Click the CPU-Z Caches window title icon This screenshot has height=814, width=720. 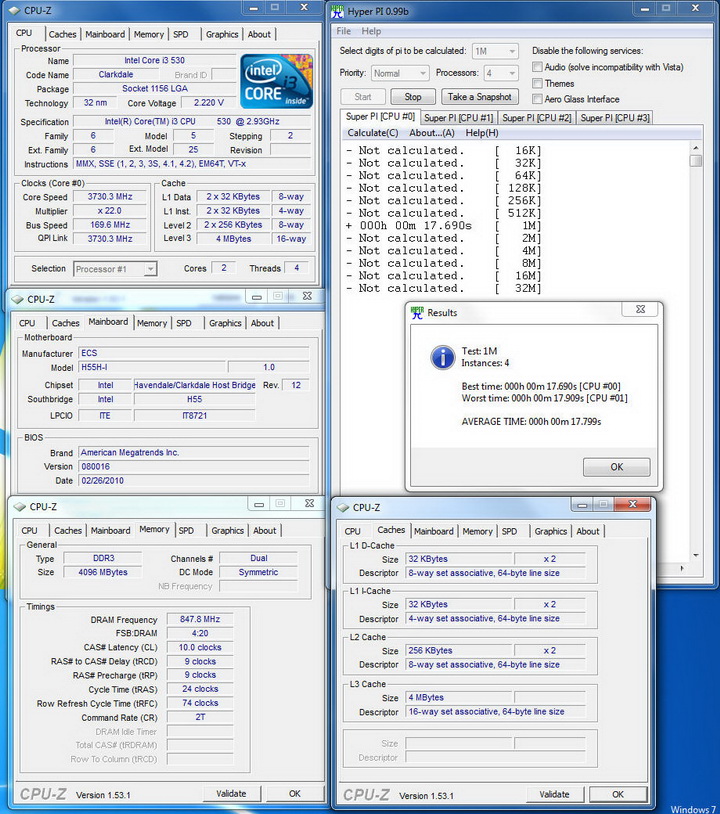click(343, 508)
